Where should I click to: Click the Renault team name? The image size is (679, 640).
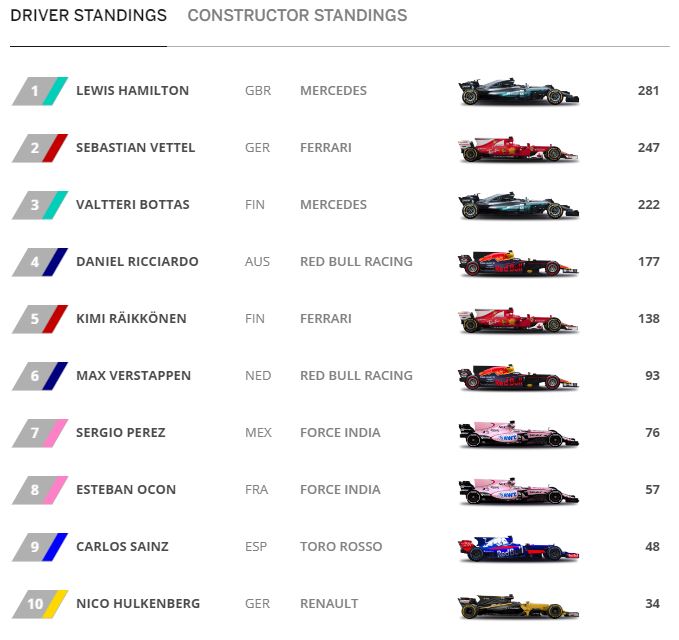(329, 604)
